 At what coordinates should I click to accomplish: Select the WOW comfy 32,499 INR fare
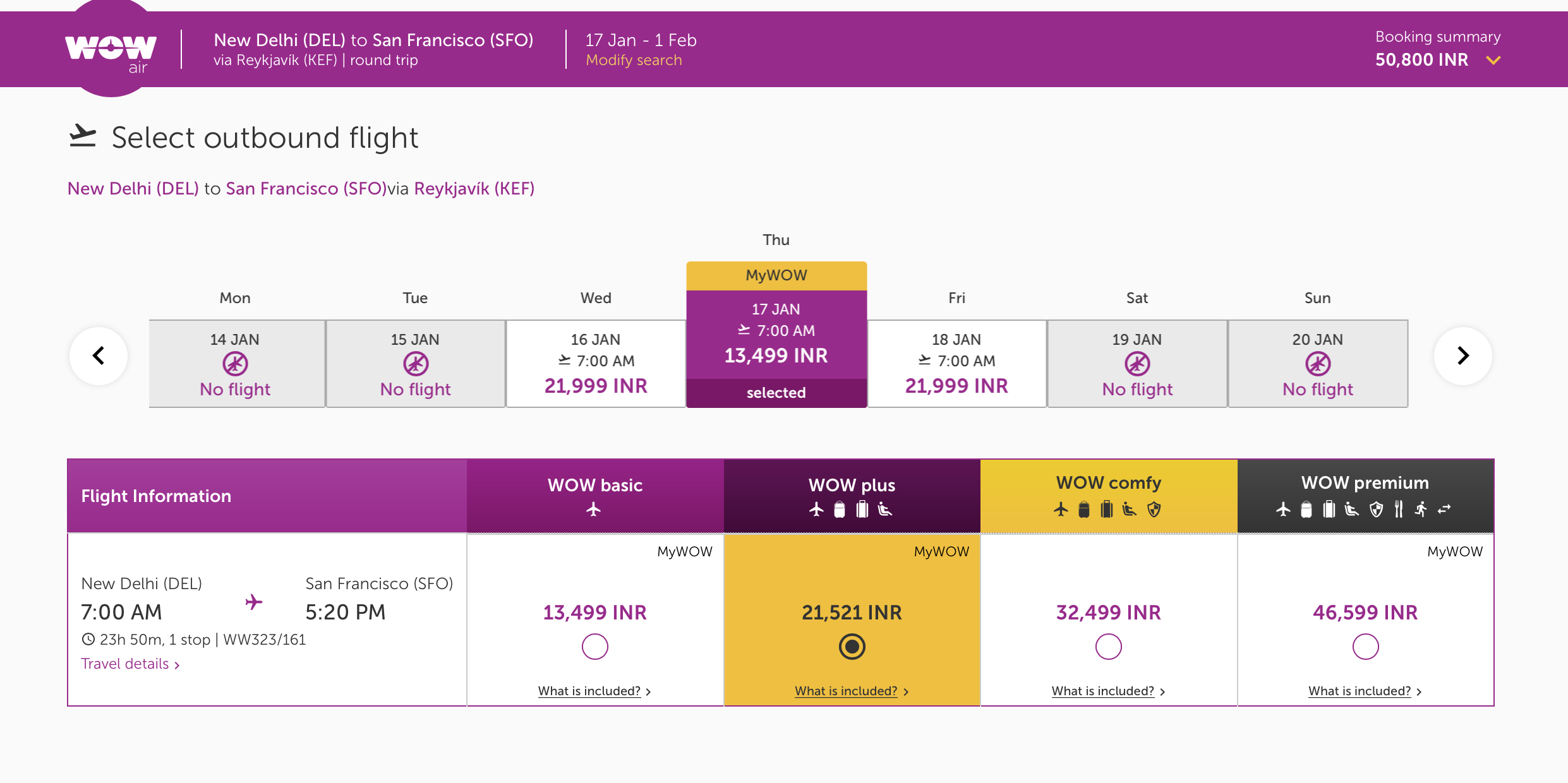[x=1108, y=647]
